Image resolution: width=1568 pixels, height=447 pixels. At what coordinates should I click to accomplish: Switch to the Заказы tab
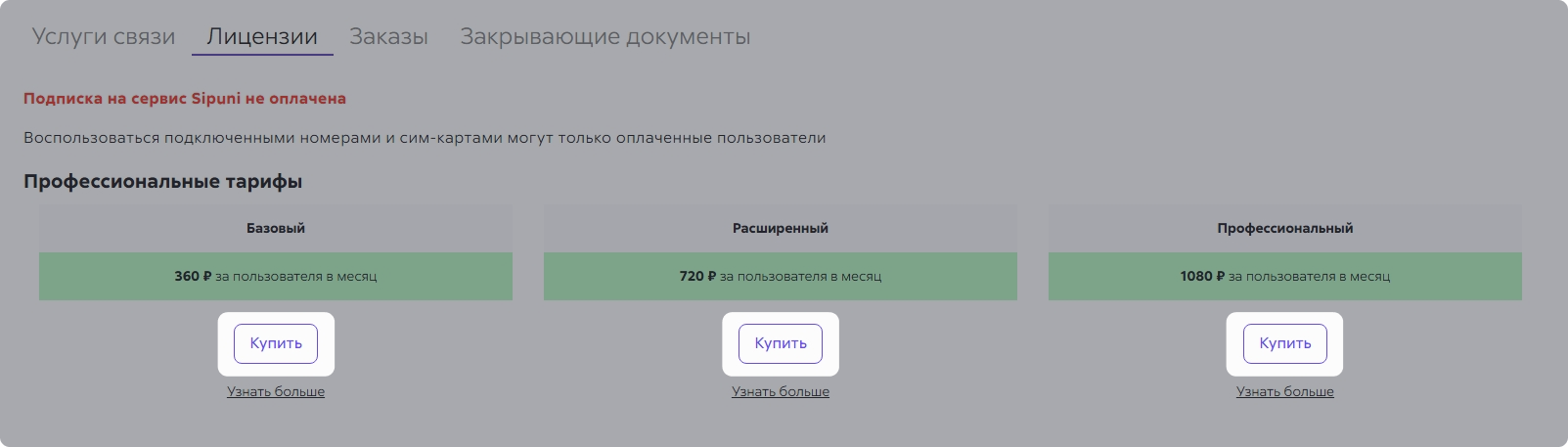pyautogui.click(x=388, y=37)
